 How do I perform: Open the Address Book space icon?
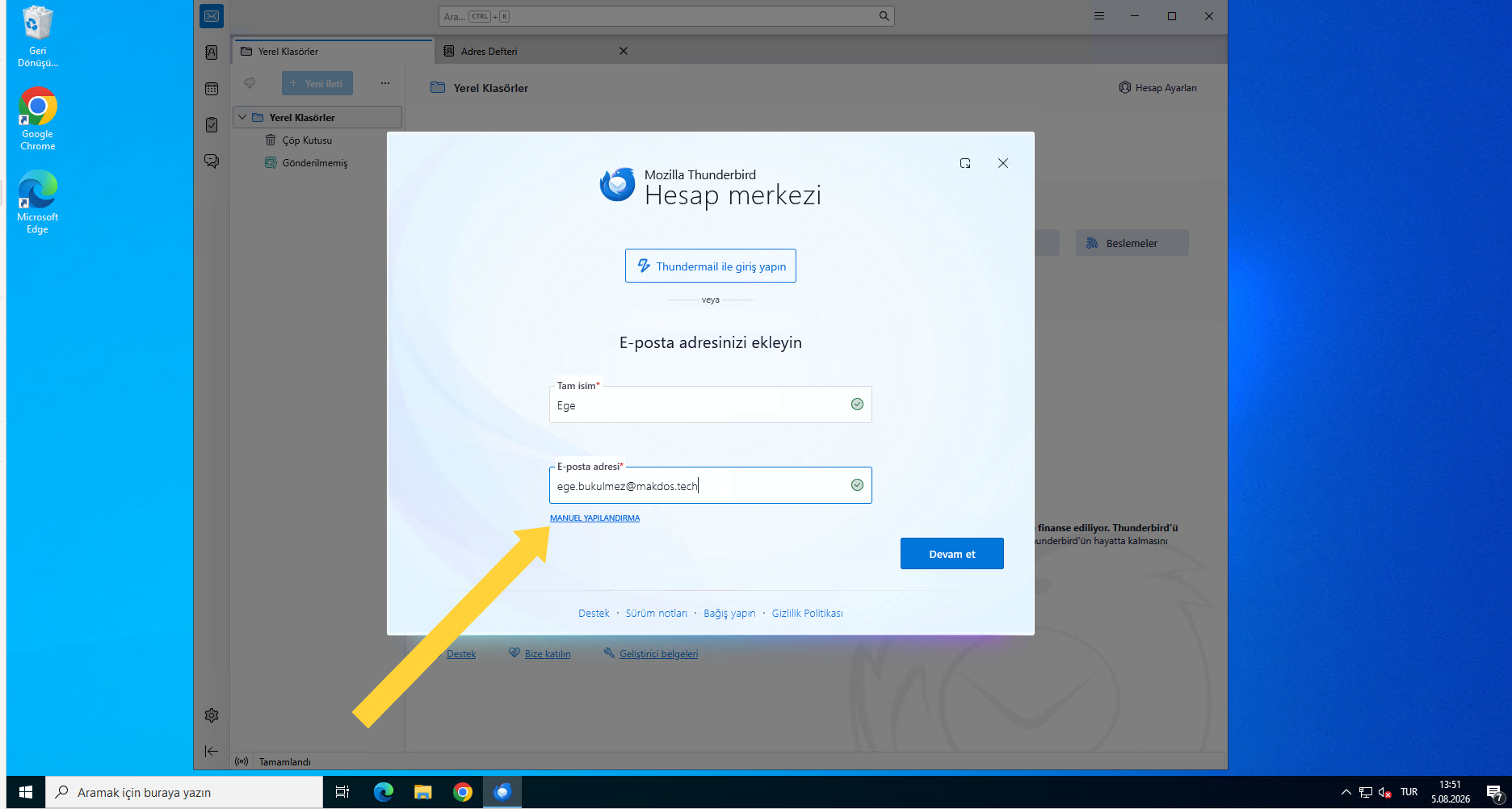tap(212, 52)
